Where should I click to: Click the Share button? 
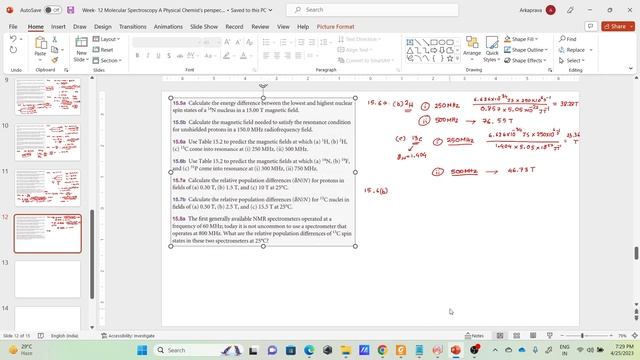pyautogui.click(x=618, y=27)
